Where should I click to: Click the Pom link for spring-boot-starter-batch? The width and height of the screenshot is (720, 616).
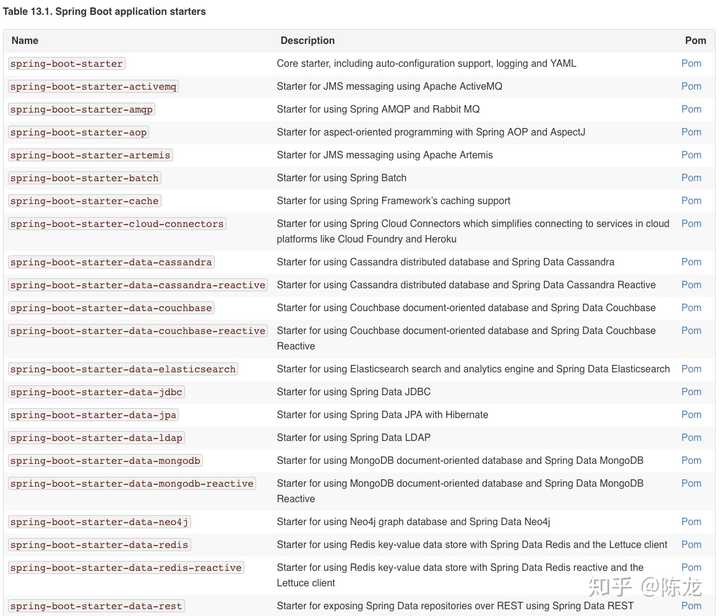(691, 178)
